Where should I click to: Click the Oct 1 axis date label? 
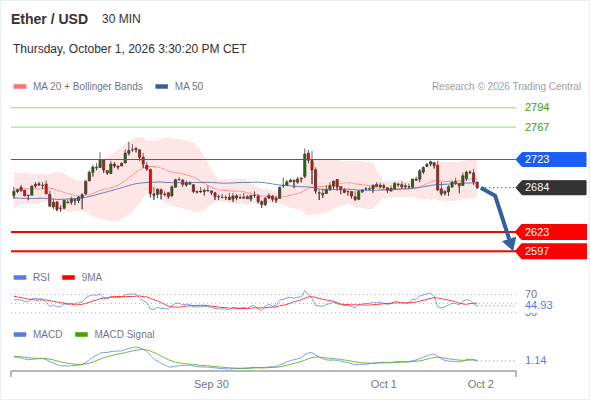[383, 384]
